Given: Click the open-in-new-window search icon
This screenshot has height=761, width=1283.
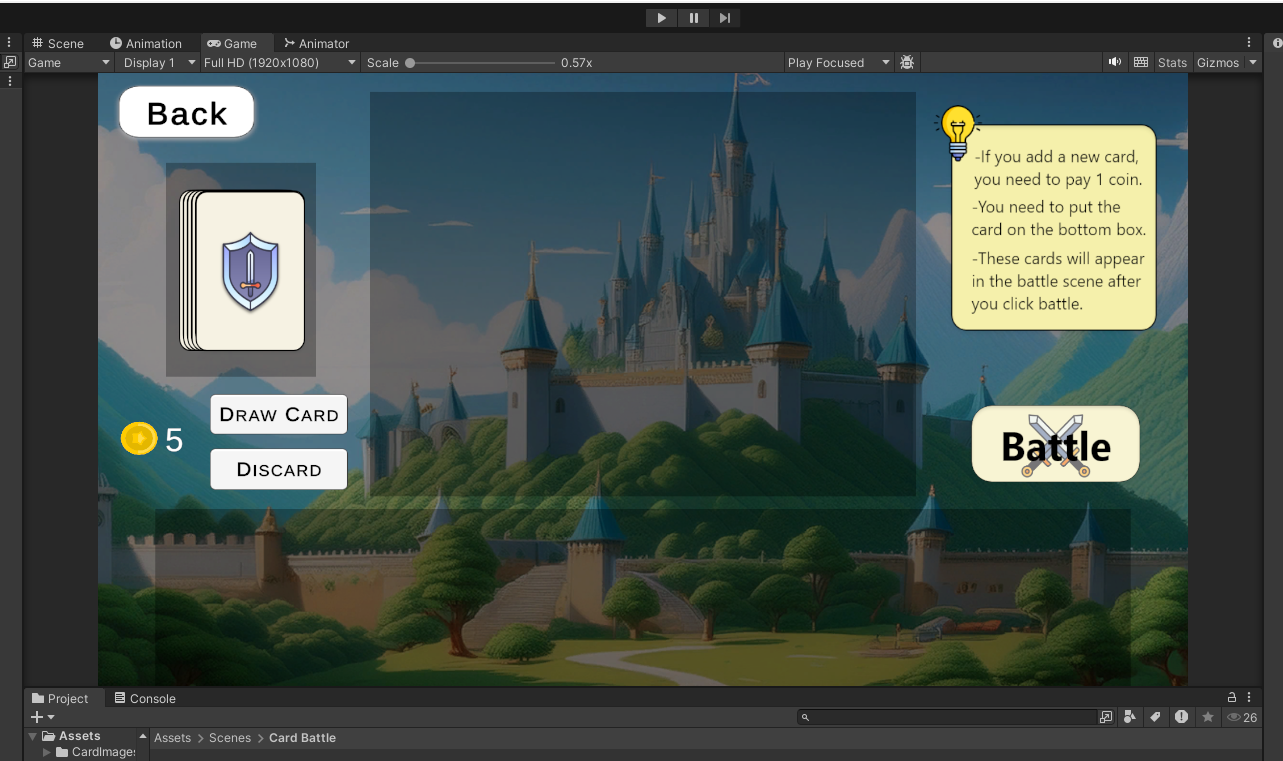Looking at the screenshot, I should (1106, 717).
